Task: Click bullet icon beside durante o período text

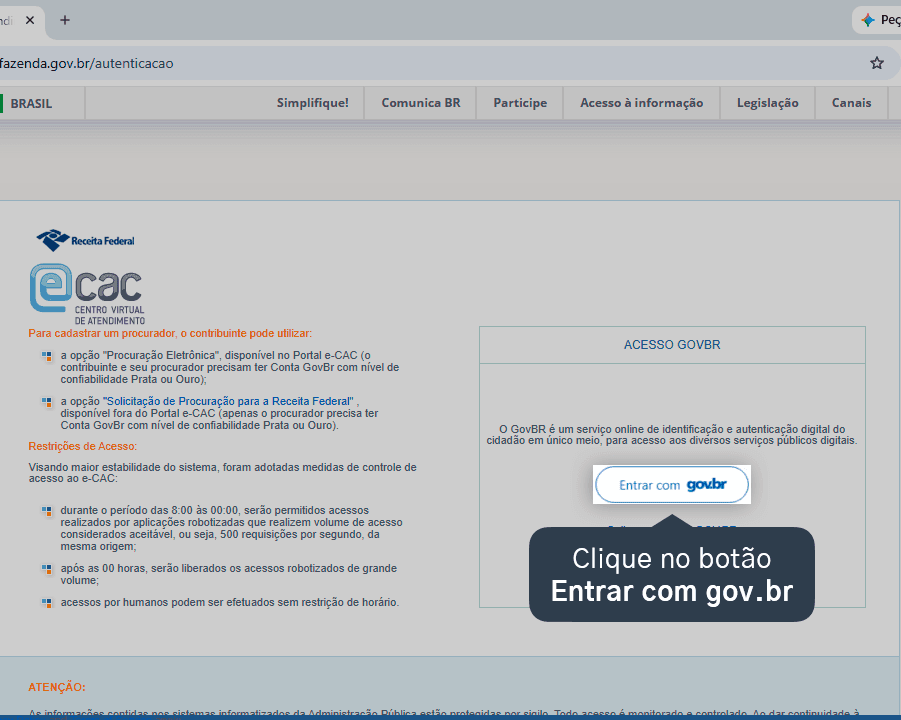Action: [47, 511]
